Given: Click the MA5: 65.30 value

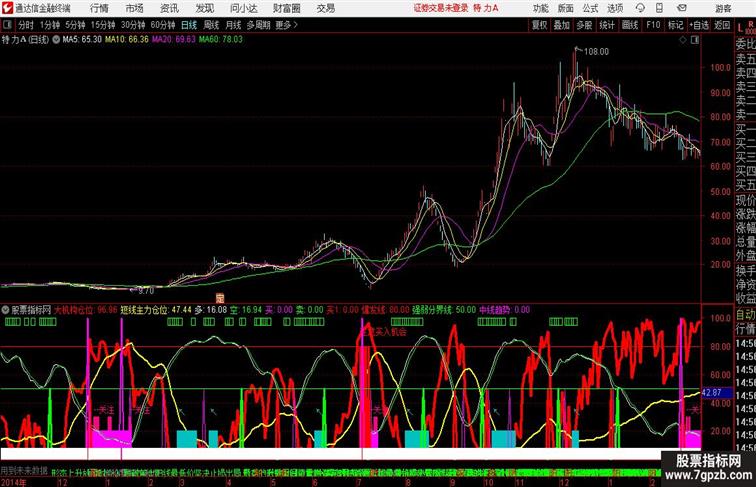Looking at the screenshot, I should (82, 40).
